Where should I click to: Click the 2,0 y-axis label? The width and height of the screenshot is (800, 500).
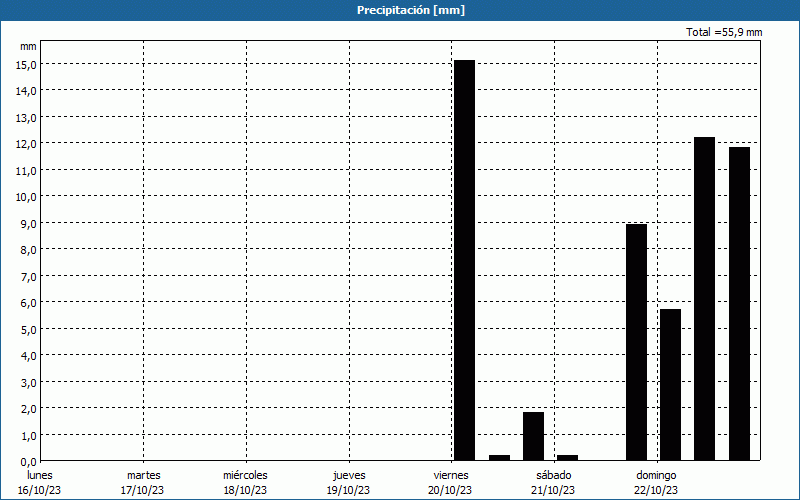click(28, 409)
